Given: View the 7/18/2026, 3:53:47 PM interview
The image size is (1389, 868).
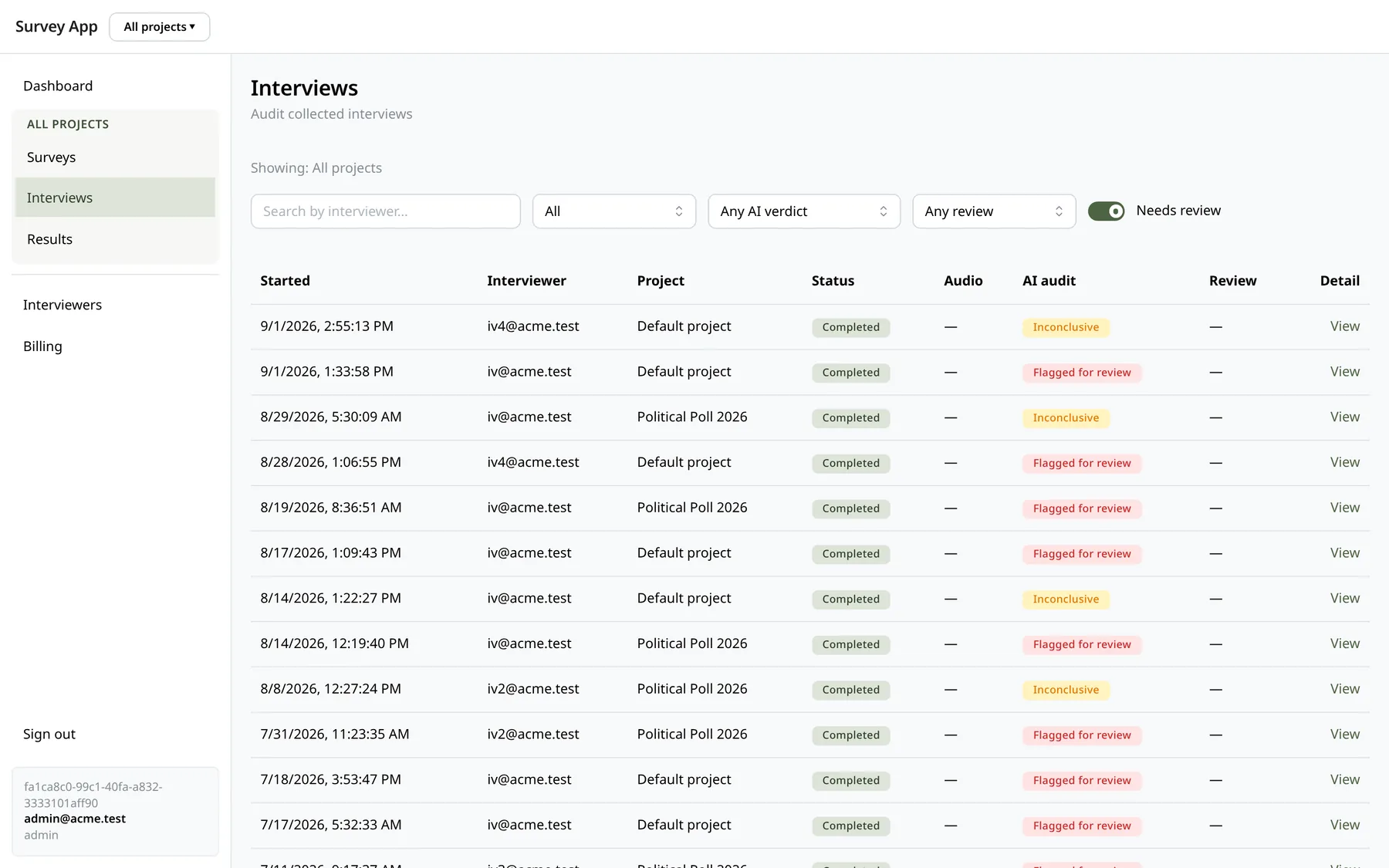Looking at the screenshot, I should click(1345, 780).
